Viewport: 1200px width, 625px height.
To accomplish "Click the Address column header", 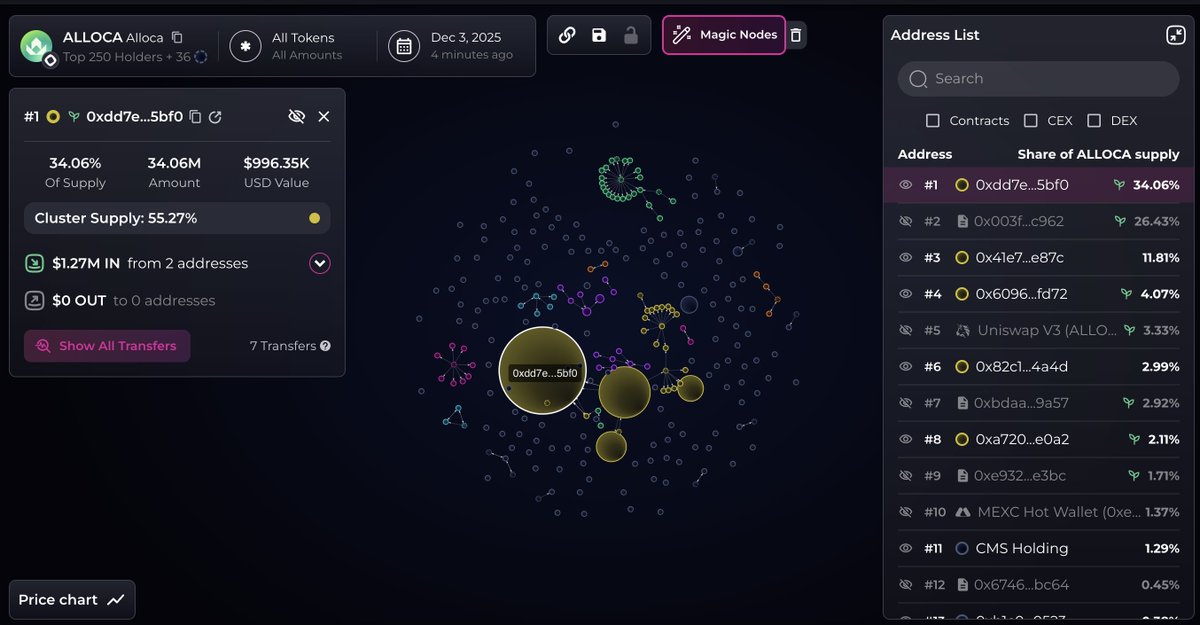I will coord(925,154).
